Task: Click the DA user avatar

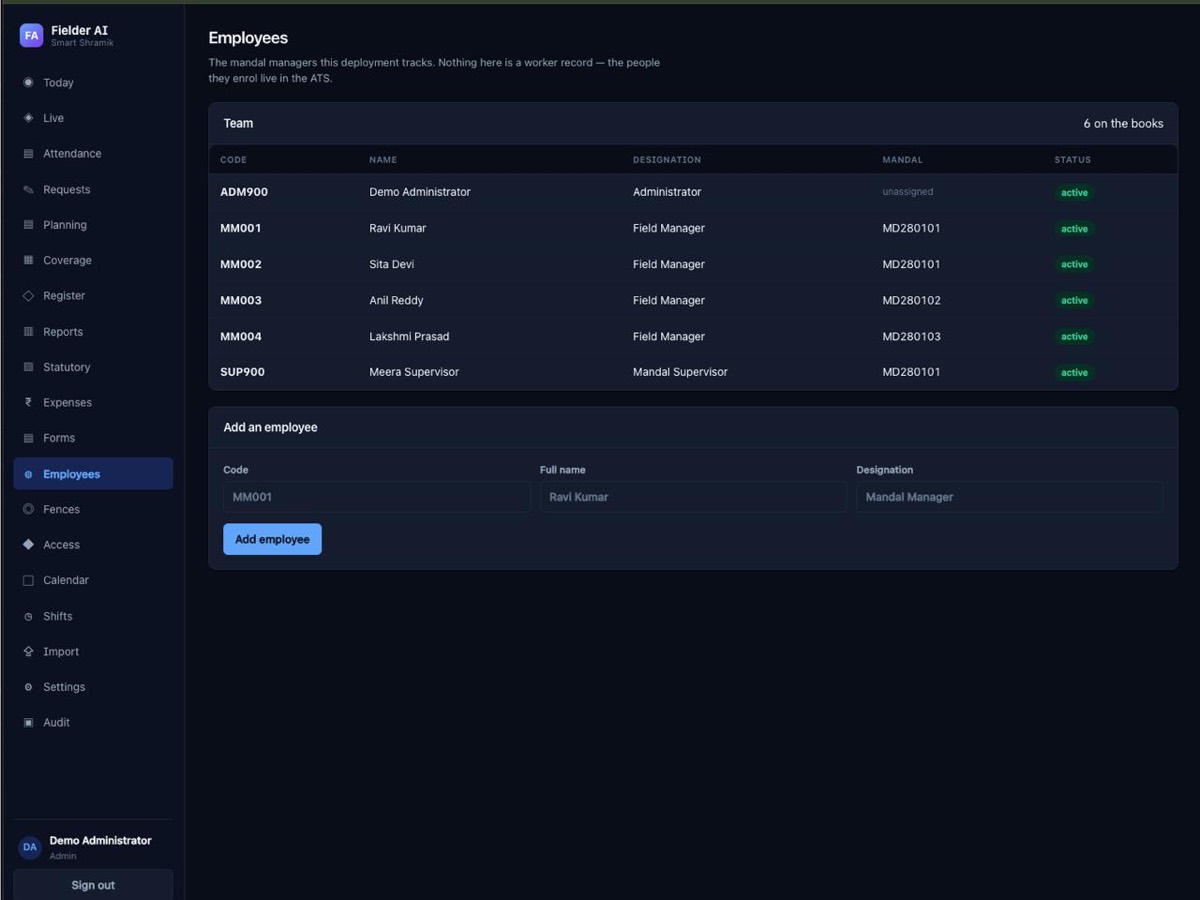Action: [30, 847]
